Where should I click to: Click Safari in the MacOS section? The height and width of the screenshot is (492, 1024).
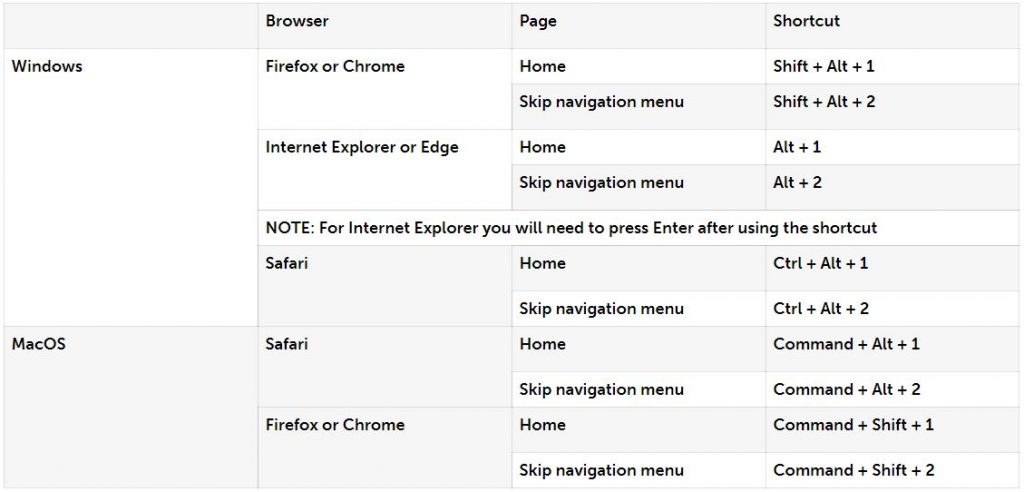pos(287,344)
